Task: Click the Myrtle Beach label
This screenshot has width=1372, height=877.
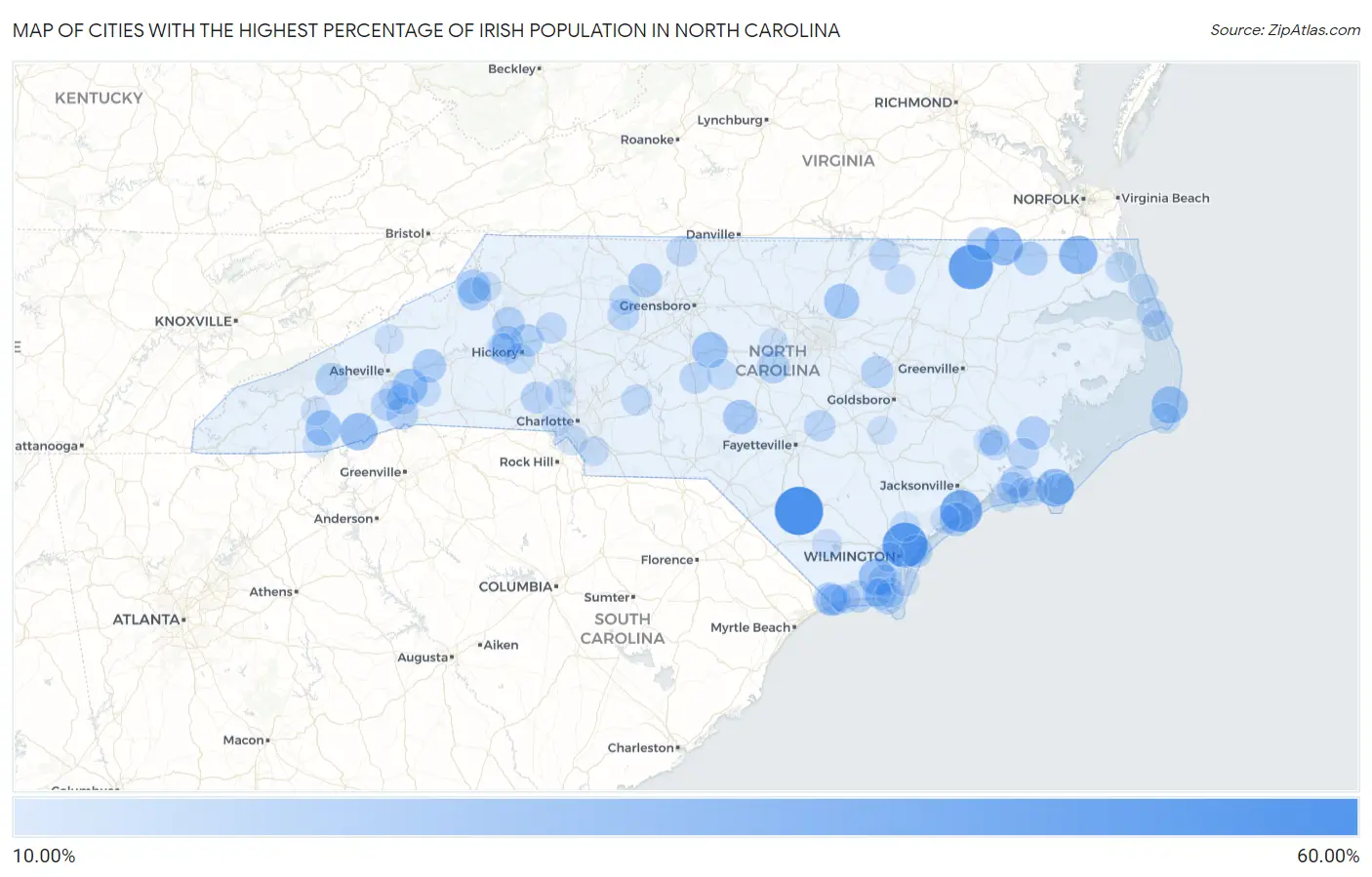Action: click(x=750, y=627)
